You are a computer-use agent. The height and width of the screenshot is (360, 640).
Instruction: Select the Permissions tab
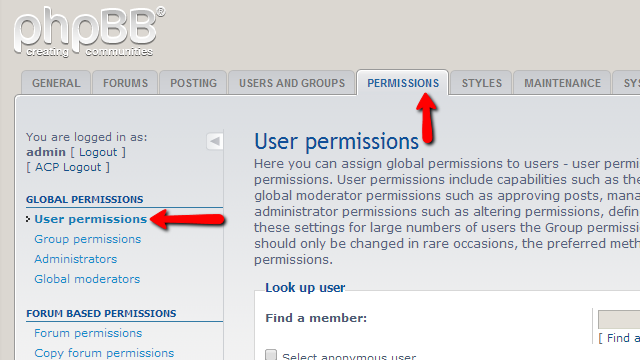click(403, 83)
